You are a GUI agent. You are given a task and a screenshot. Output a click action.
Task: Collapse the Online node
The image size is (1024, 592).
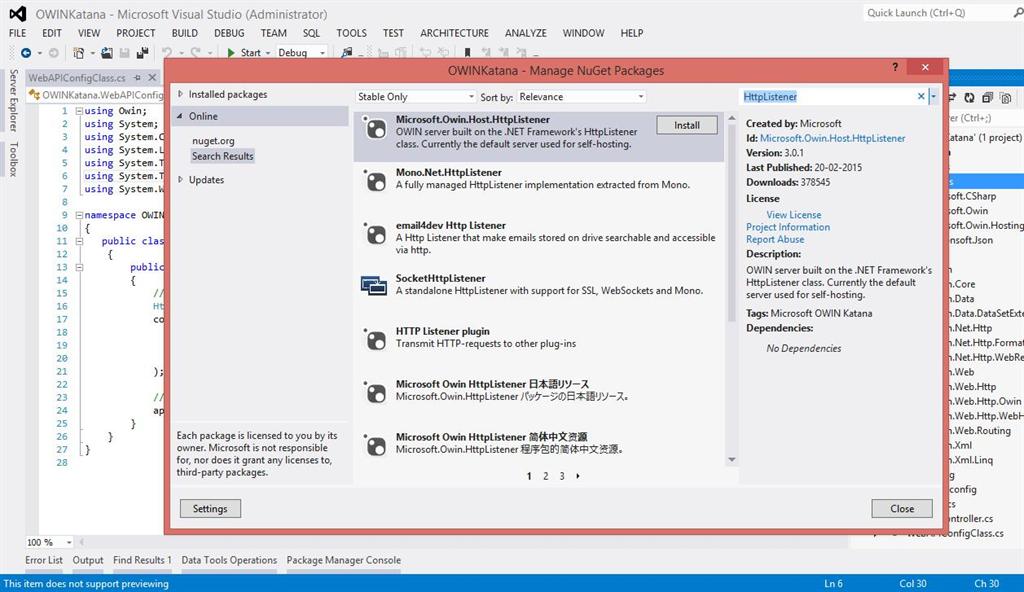tap(180, 116)
